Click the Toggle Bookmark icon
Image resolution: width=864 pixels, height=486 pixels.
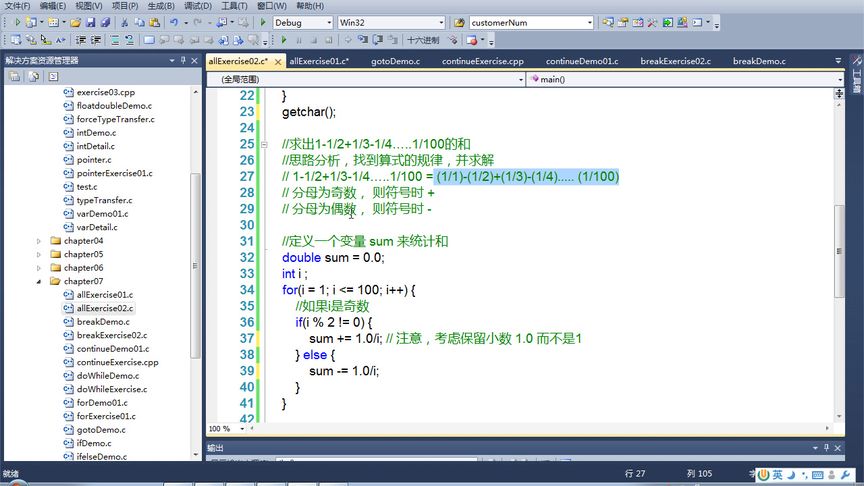point(149,40)
